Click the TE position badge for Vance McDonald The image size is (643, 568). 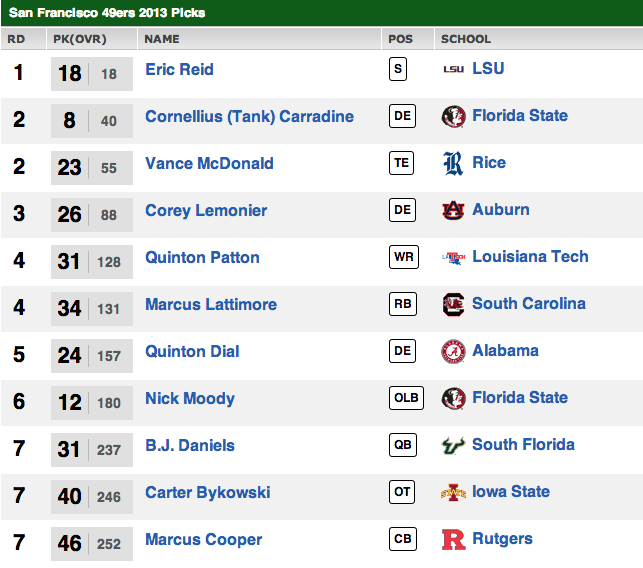click(x=401, y=163)
